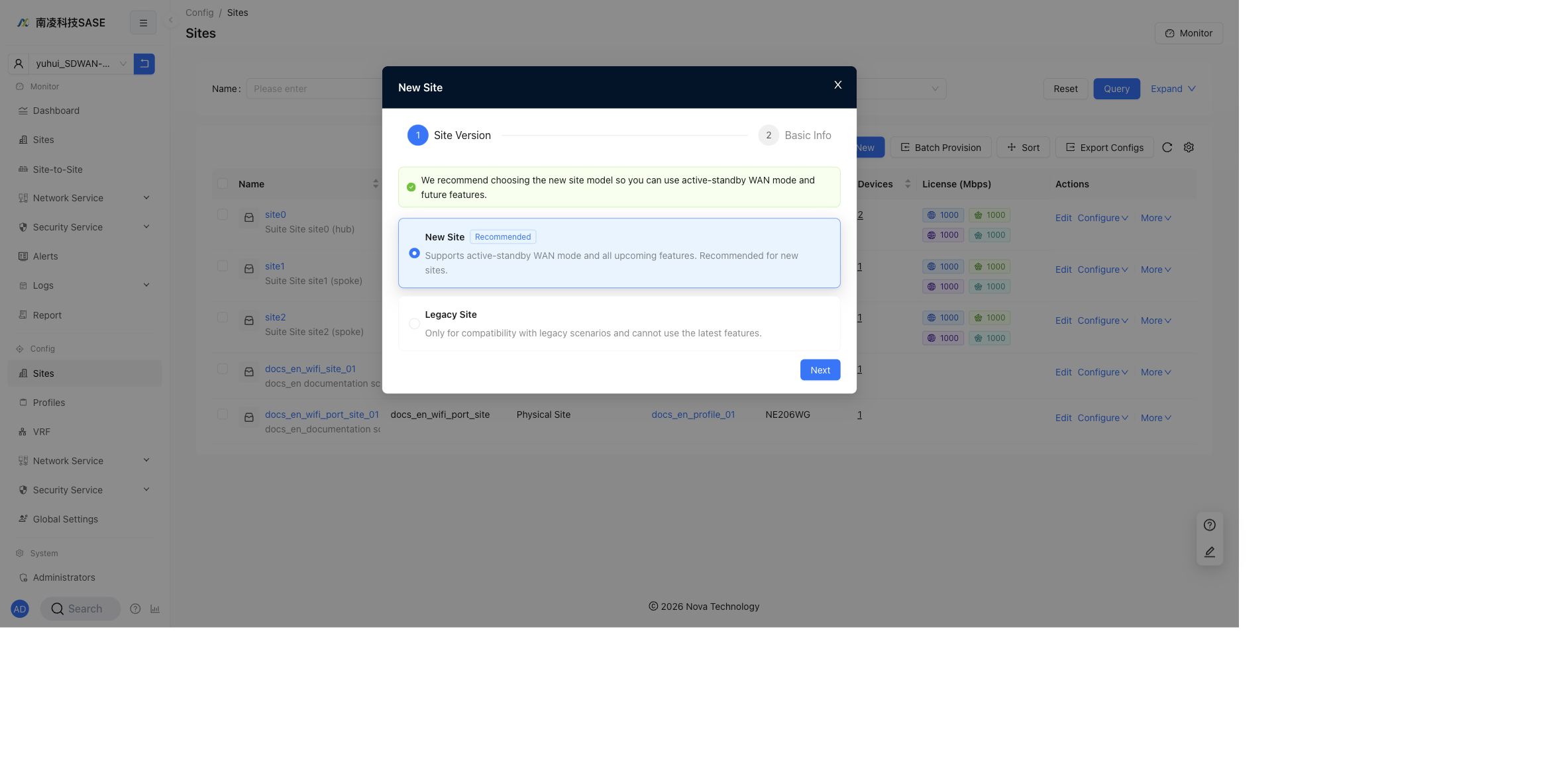
Task: Click the Reset button
Action: coord(1065,89)
